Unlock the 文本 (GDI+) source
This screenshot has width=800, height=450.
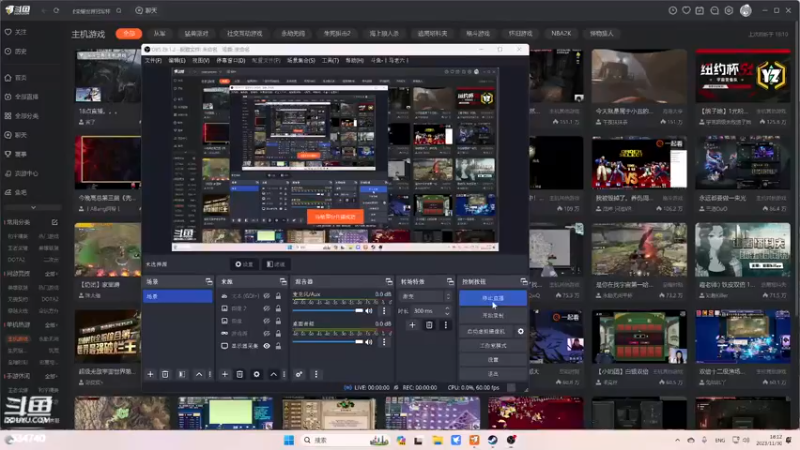click(278, 296)
